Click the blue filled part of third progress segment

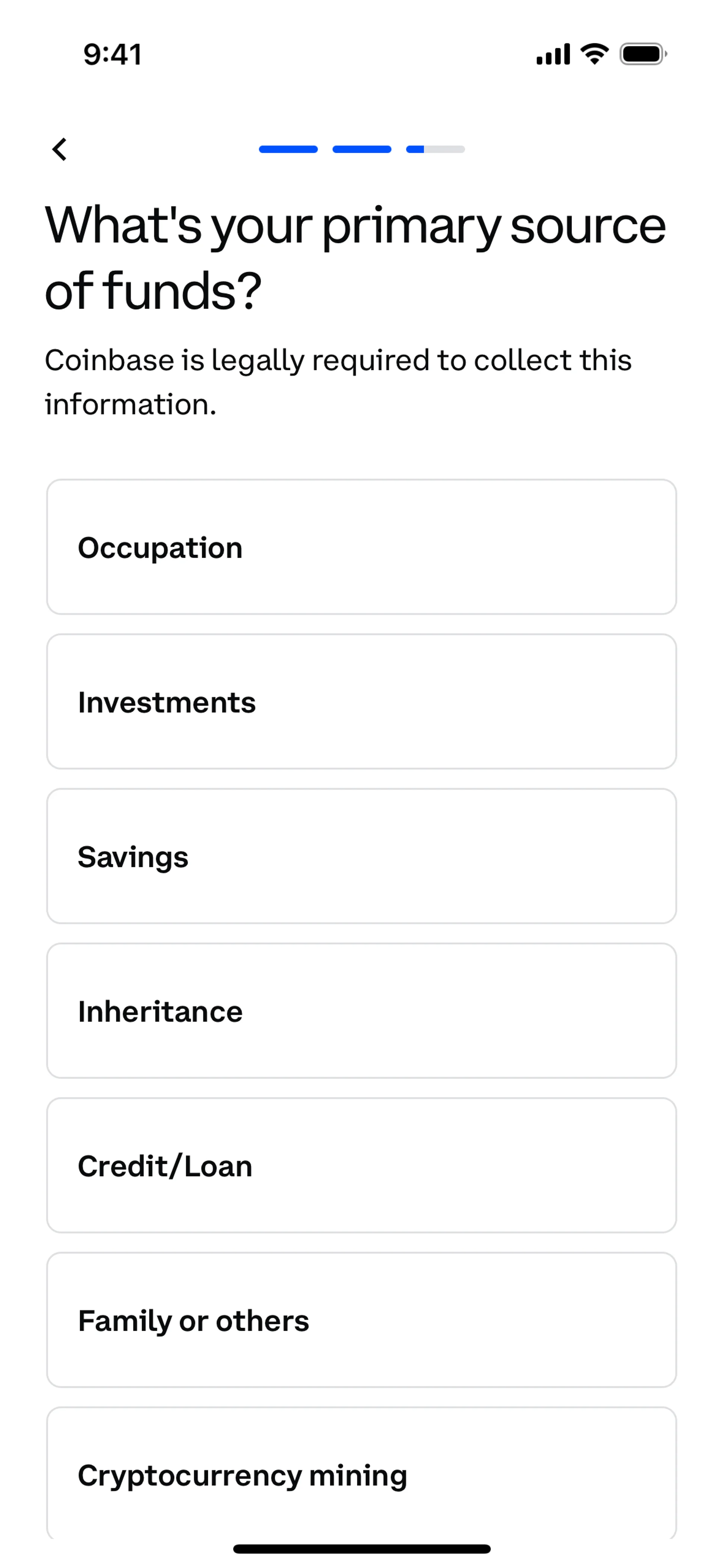click(x=415, y=149)
